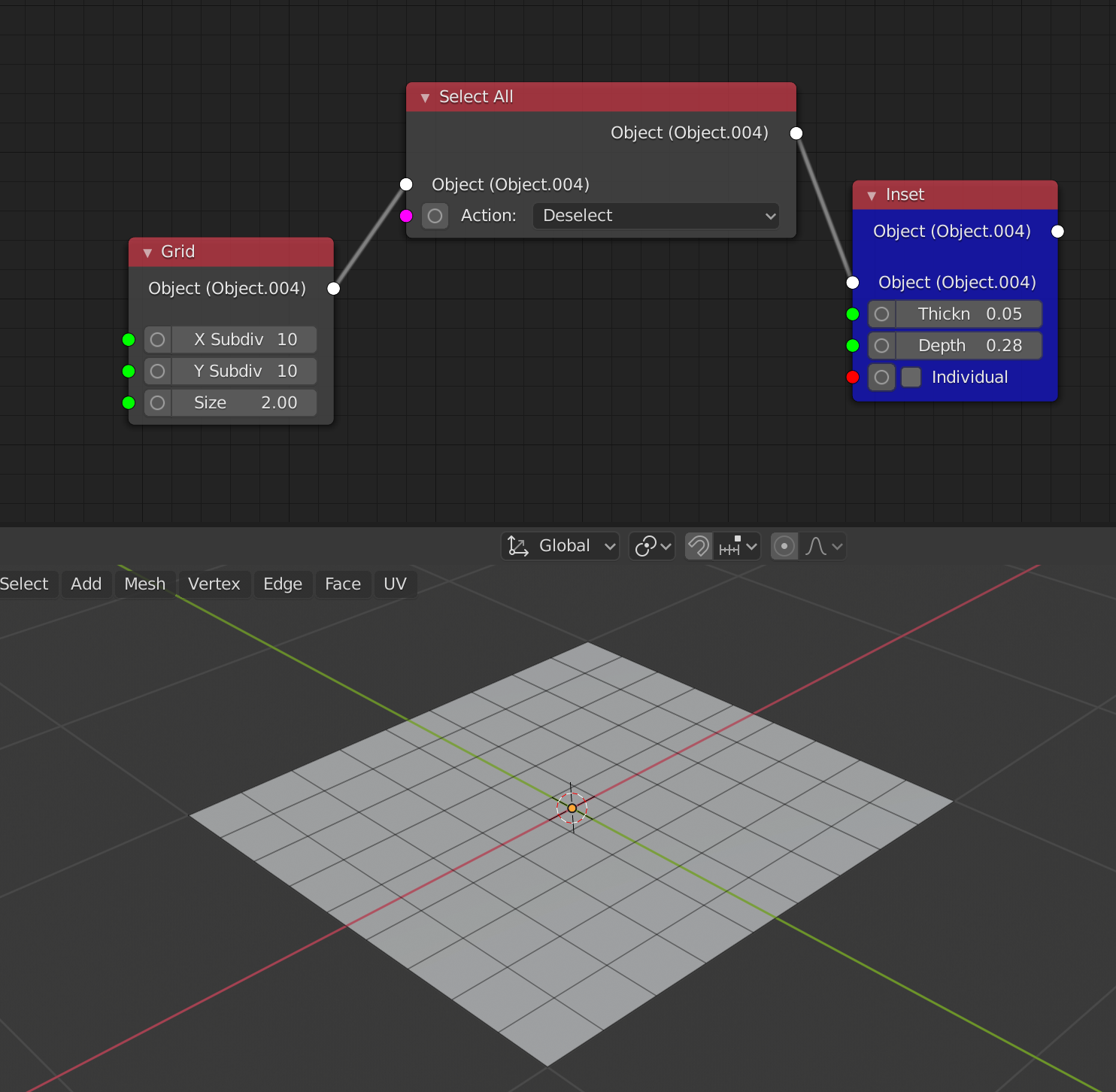Image resolution: width=1116 pixels, height=1092 pixels.
Task: Click the magenta Action socket on Select All
Action: [x=406, y=216]
